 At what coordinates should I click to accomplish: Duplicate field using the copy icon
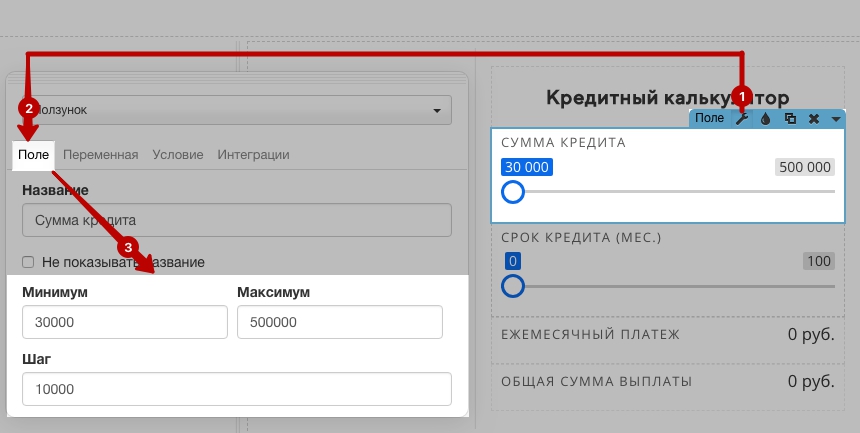coord(790,119)
